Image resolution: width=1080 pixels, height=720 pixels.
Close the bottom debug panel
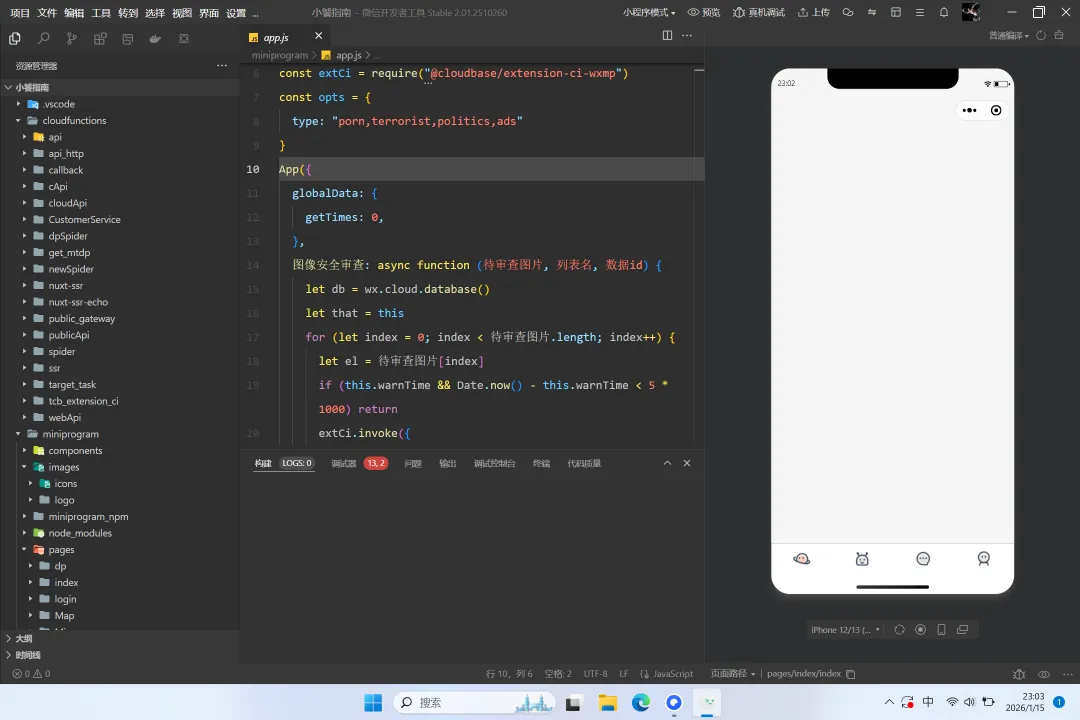[x=687, y=463]
